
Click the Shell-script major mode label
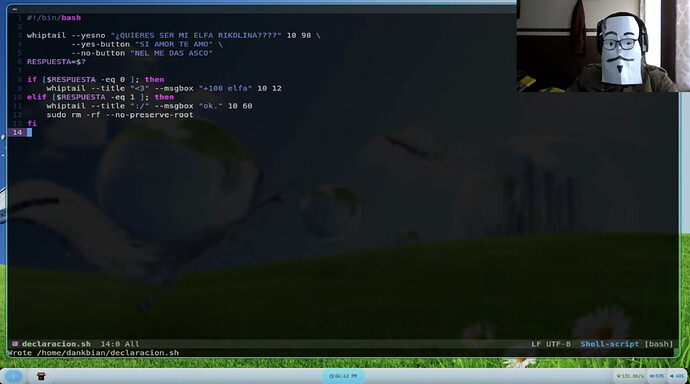point(609,344)
